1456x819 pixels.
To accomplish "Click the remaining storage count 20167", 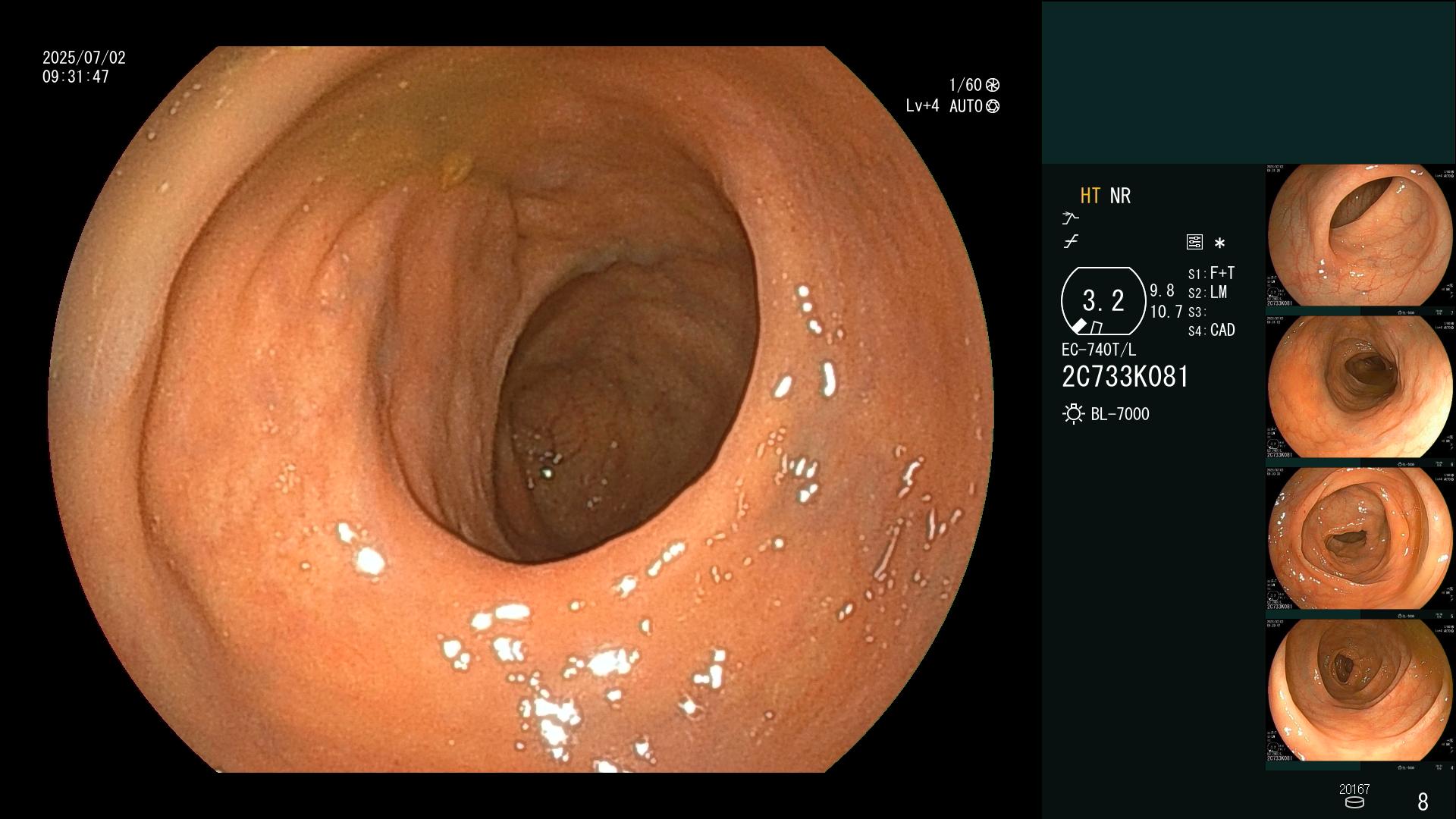I will tap(1354, 789).
